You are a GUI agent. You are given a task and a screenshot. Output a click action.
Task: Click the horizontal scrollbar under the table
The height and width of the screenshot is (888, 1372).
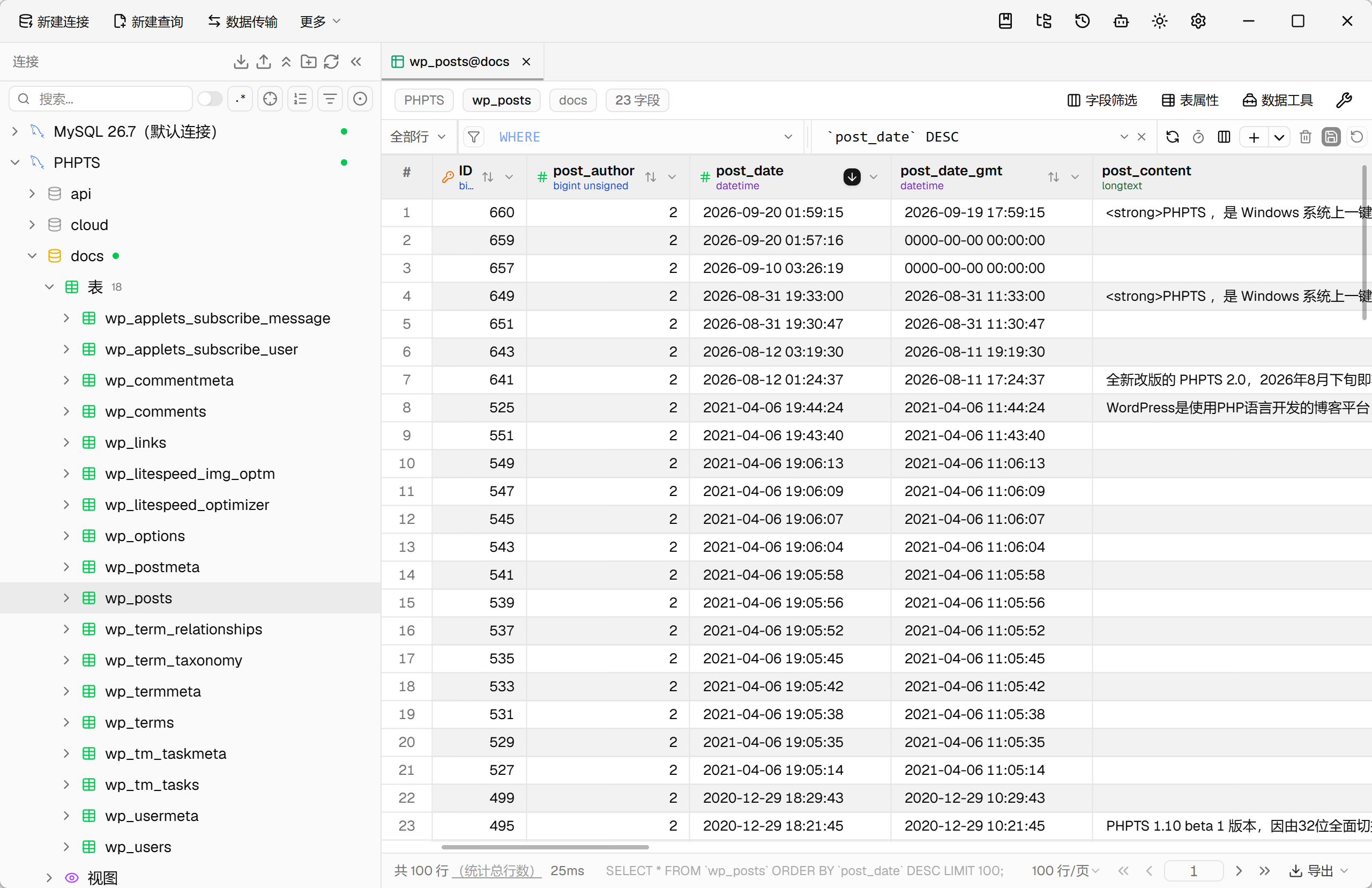point(545,847)
